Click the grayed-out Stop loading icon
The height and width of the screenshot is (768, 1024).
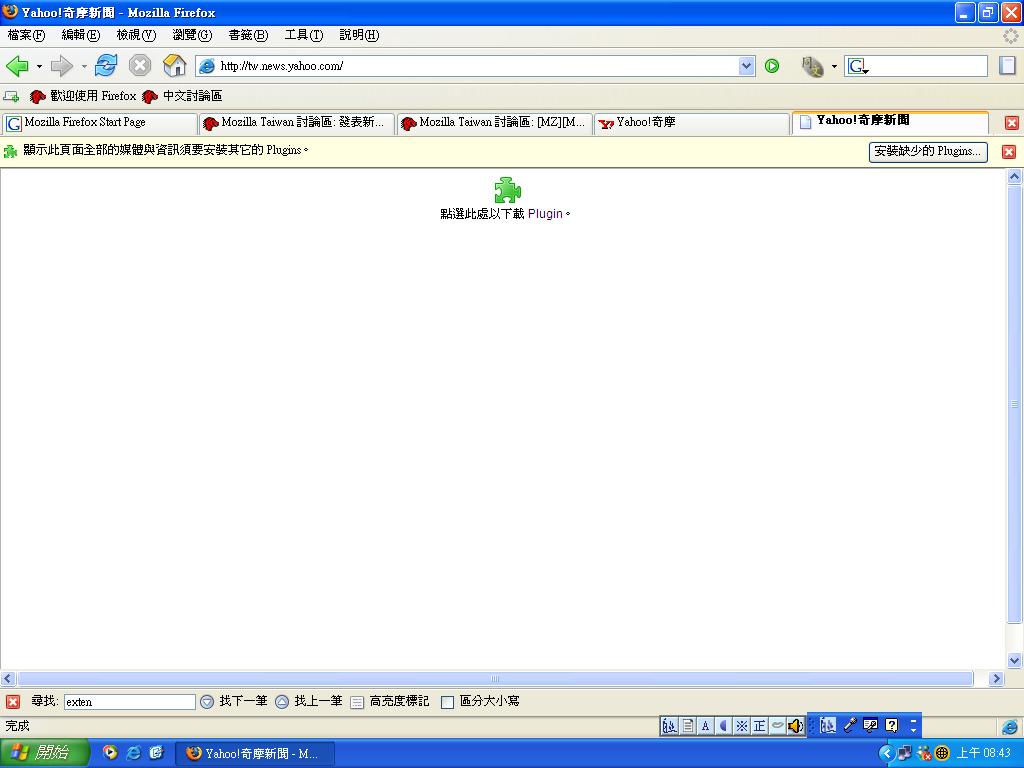140,66
